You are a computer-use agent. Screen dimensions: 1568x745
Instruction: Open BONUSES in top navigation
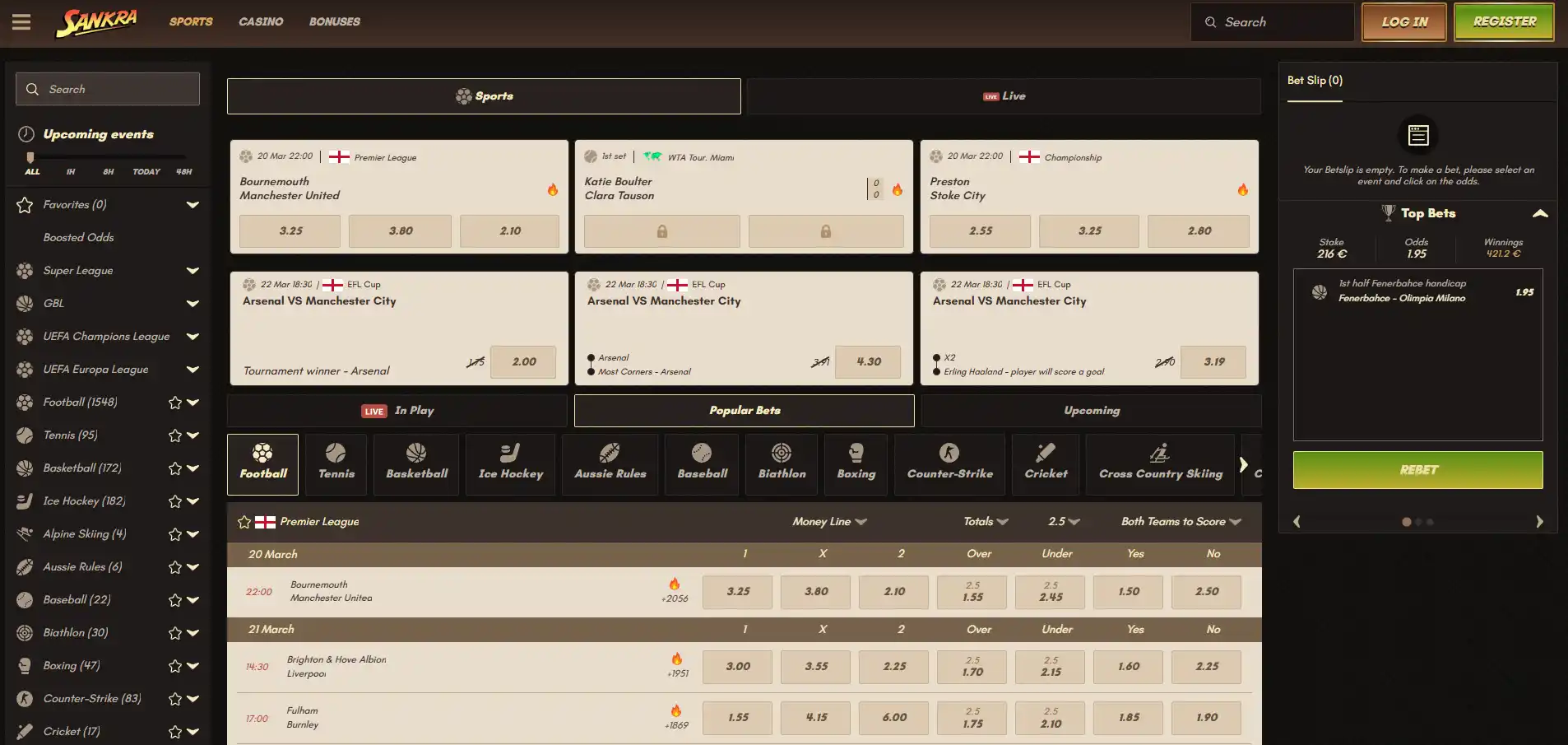pos(335,21)
